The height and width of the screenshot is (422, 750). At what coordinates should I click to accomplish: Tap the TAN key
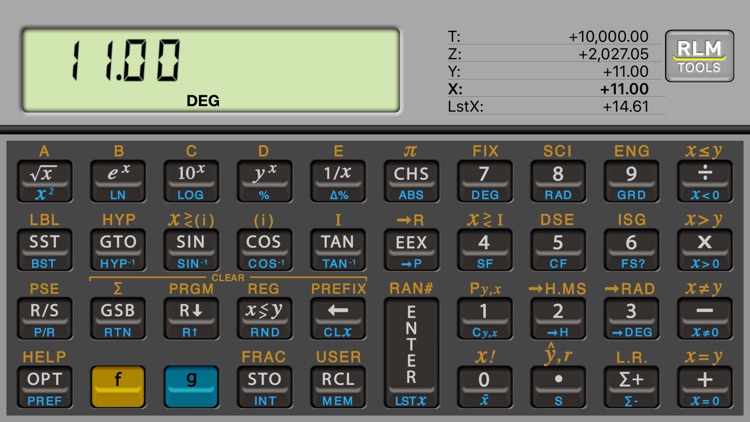click(x=338, y=250)
